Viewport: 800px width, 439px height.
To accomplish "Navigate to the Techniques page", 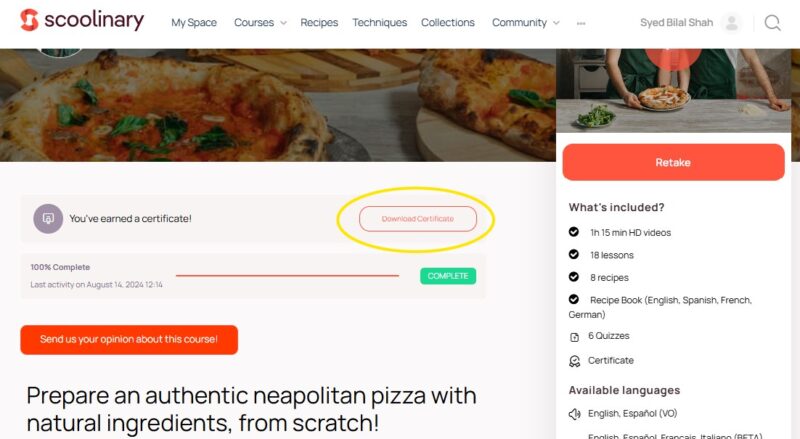I will [379, 23].
